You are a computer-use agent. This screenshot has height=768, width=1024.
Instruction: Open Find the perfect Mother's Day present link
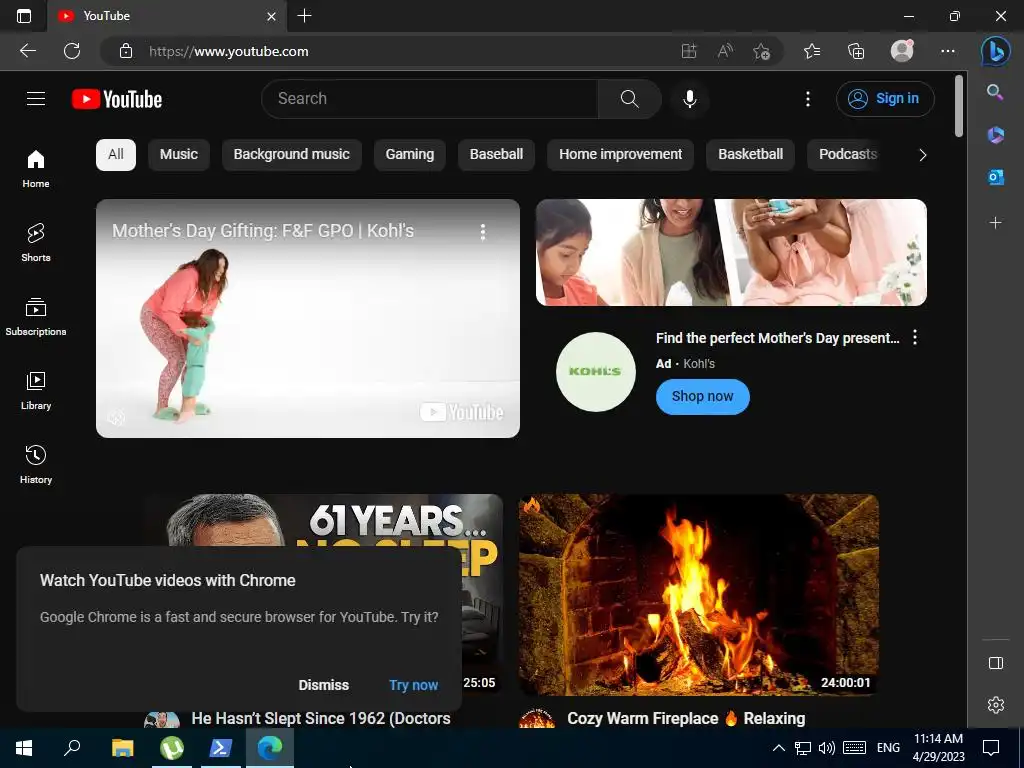coord(777,338)
